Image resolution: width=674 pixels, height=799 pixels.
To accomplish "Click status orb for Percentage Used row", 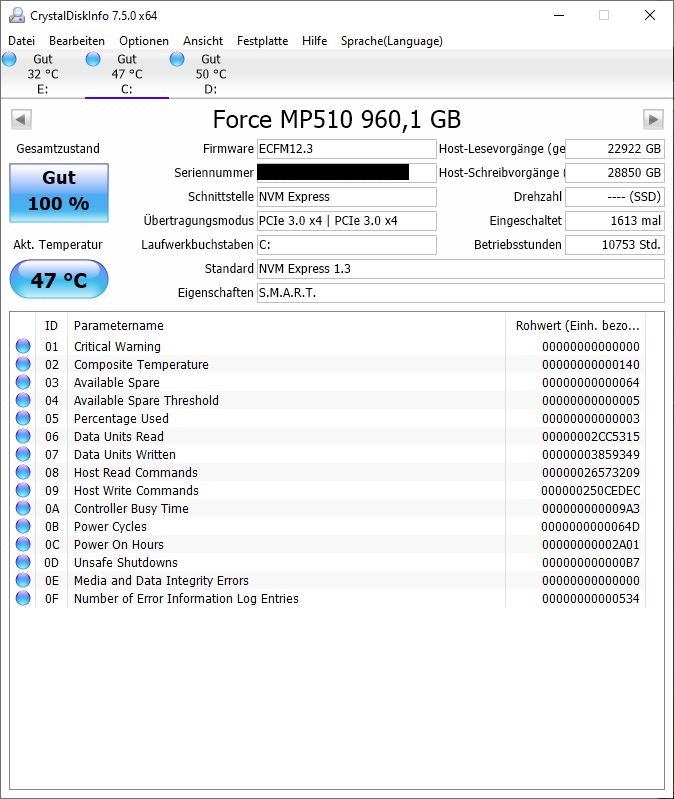I will point(23,418).
